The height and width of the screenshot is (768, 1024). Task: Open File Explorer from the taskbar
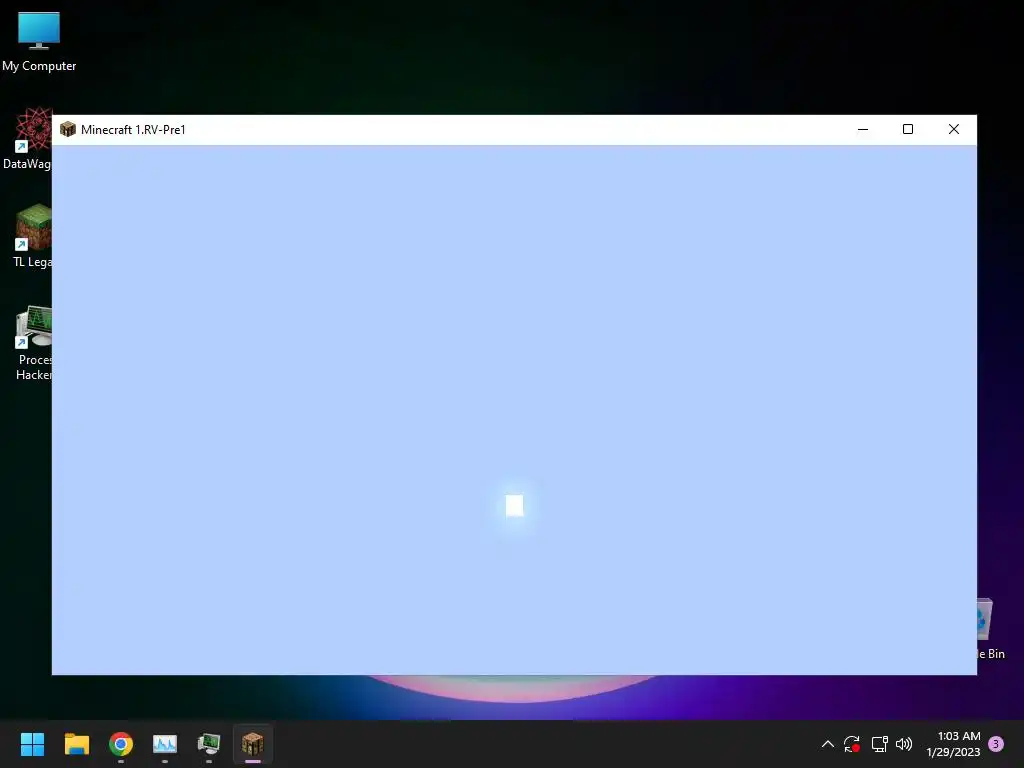[77, 744]
